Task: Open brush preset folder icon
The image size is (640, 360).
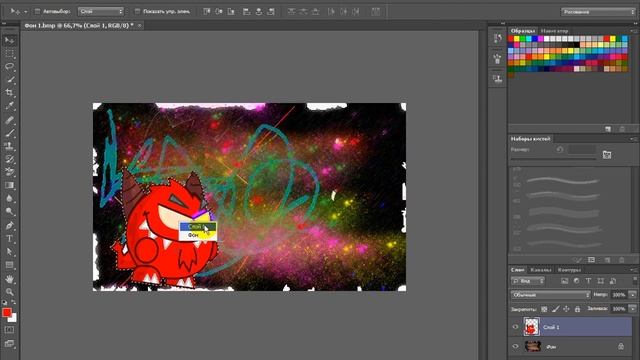Action: click(607, 155)
